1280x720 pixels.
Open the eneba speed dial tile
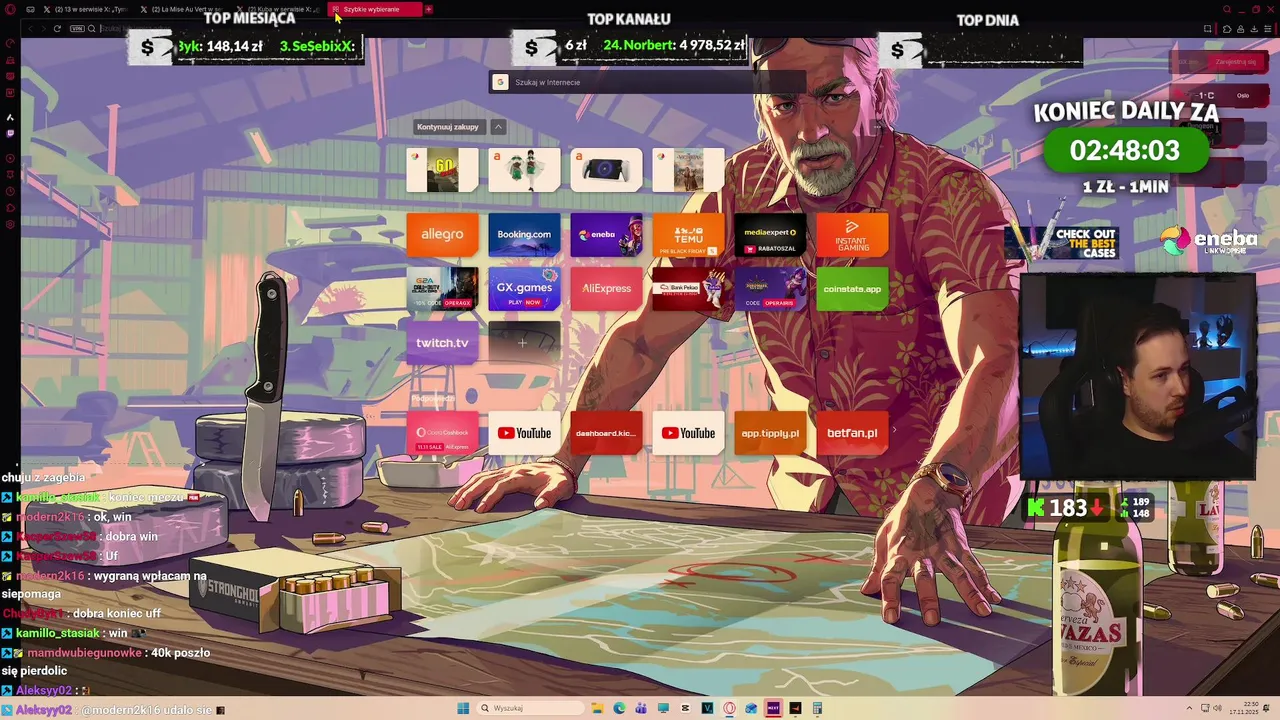tap(606, 234)
